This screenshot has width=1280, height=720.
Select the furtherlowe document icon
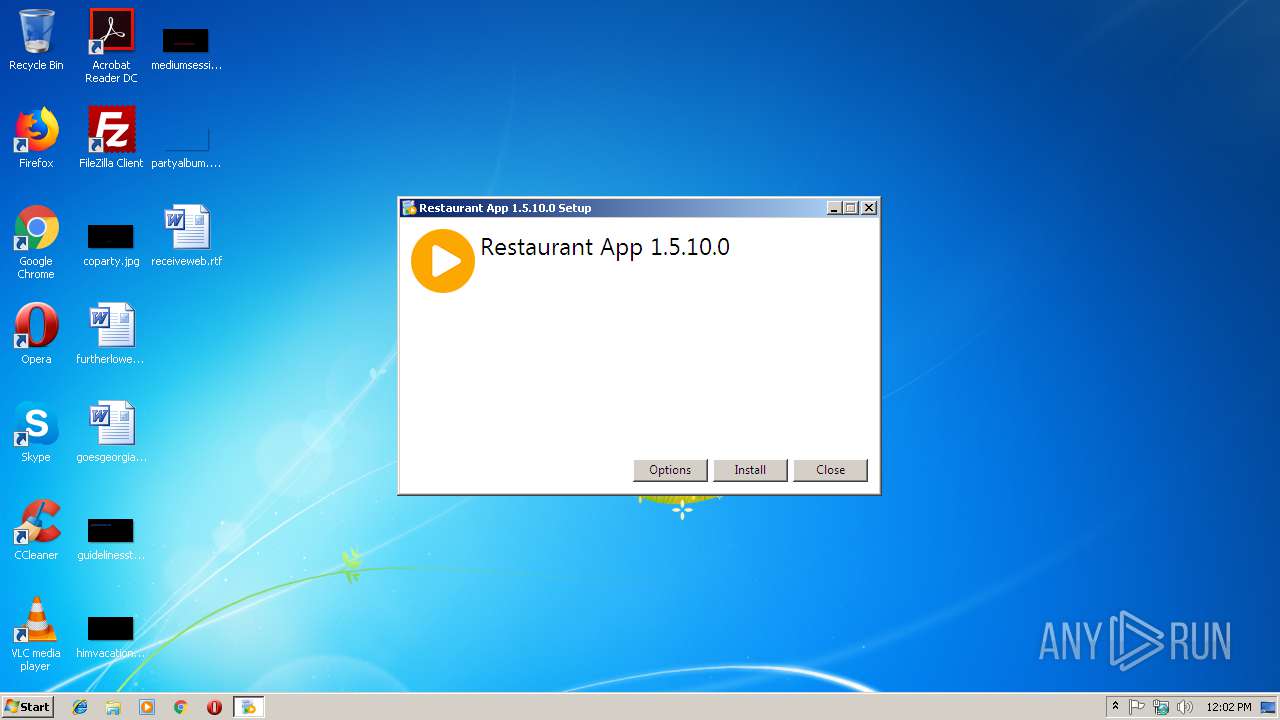point(111,334)
